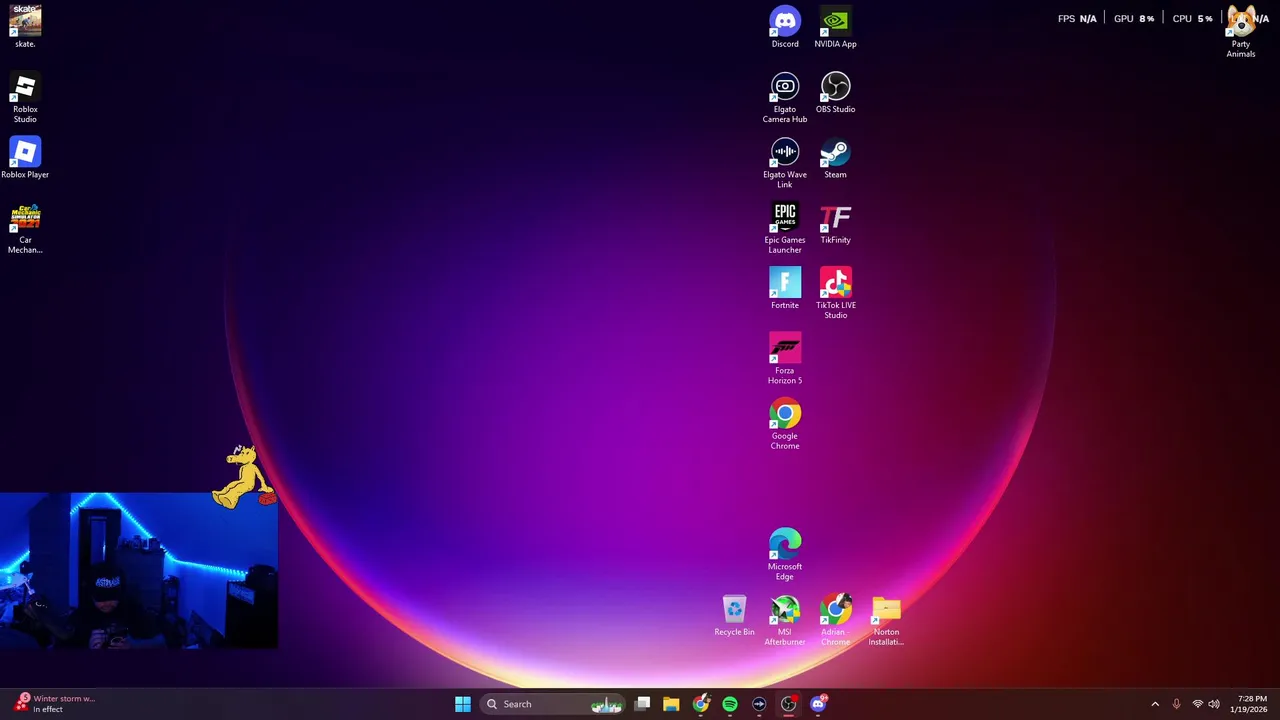Open the blue arrow app in taskbar
Image resolution: width=1280 pixels, height=720 pixels.
point(759,704)
